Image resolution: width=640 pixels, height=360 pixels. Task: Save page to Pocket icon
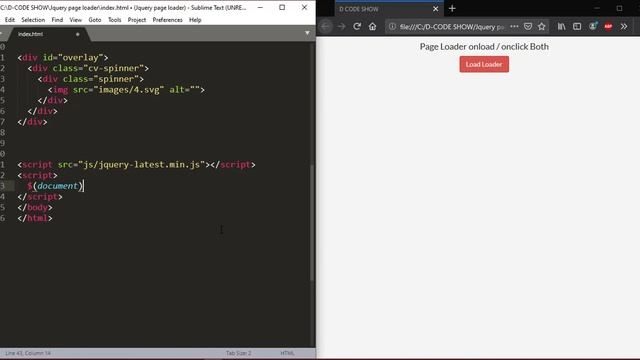pos(528,27)
